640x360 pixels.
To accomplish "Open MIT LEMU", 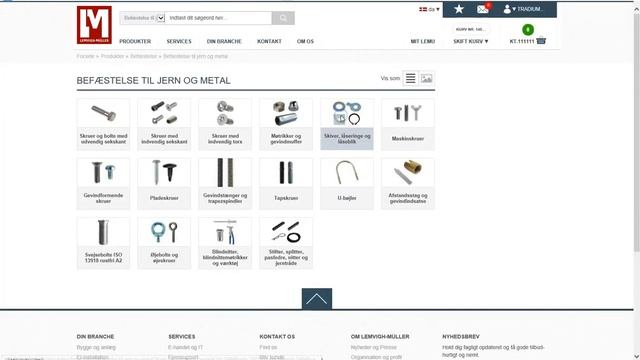I will [x=422, y=41].
